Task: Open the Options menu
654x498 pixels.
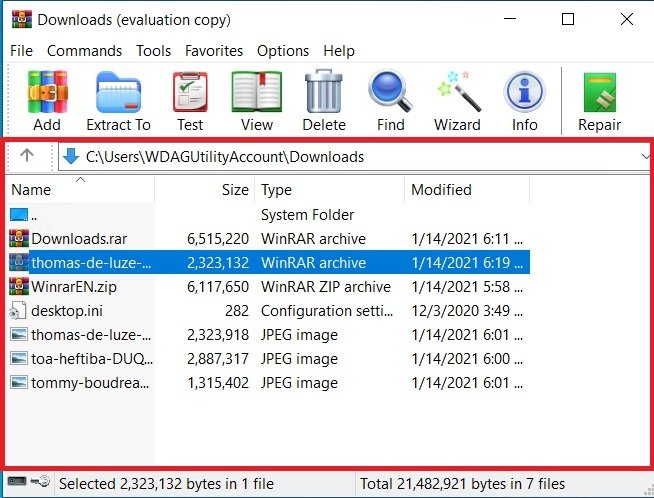Action: click(x=283, y=51)
